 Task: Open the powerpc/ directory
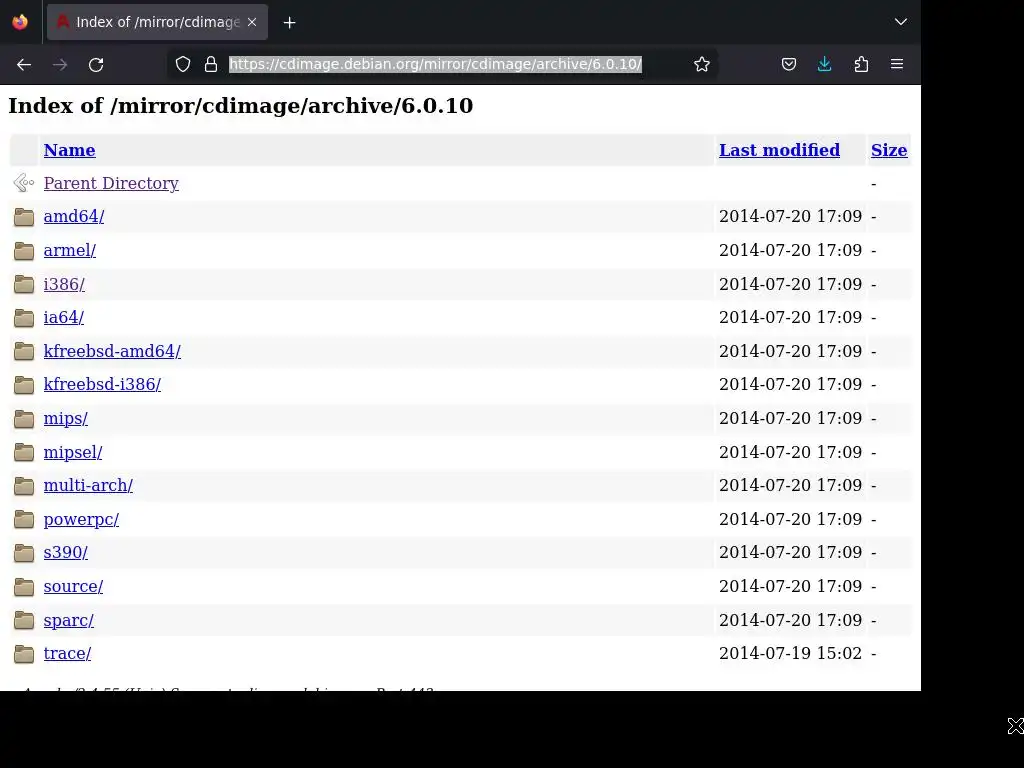click(x=81, y=520)
